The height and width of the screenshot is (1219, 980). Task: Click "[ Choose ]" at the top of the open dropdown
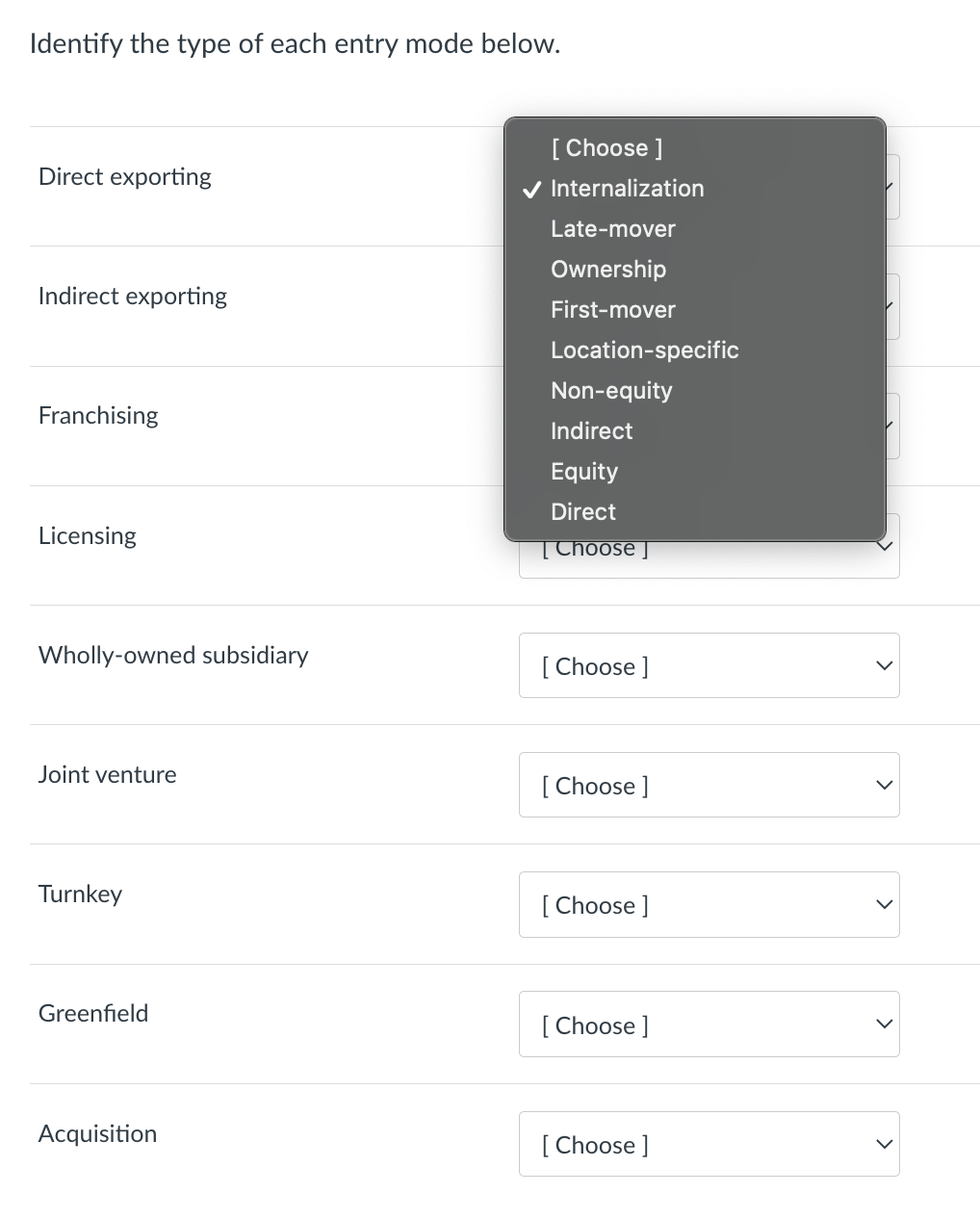(606, 147)
